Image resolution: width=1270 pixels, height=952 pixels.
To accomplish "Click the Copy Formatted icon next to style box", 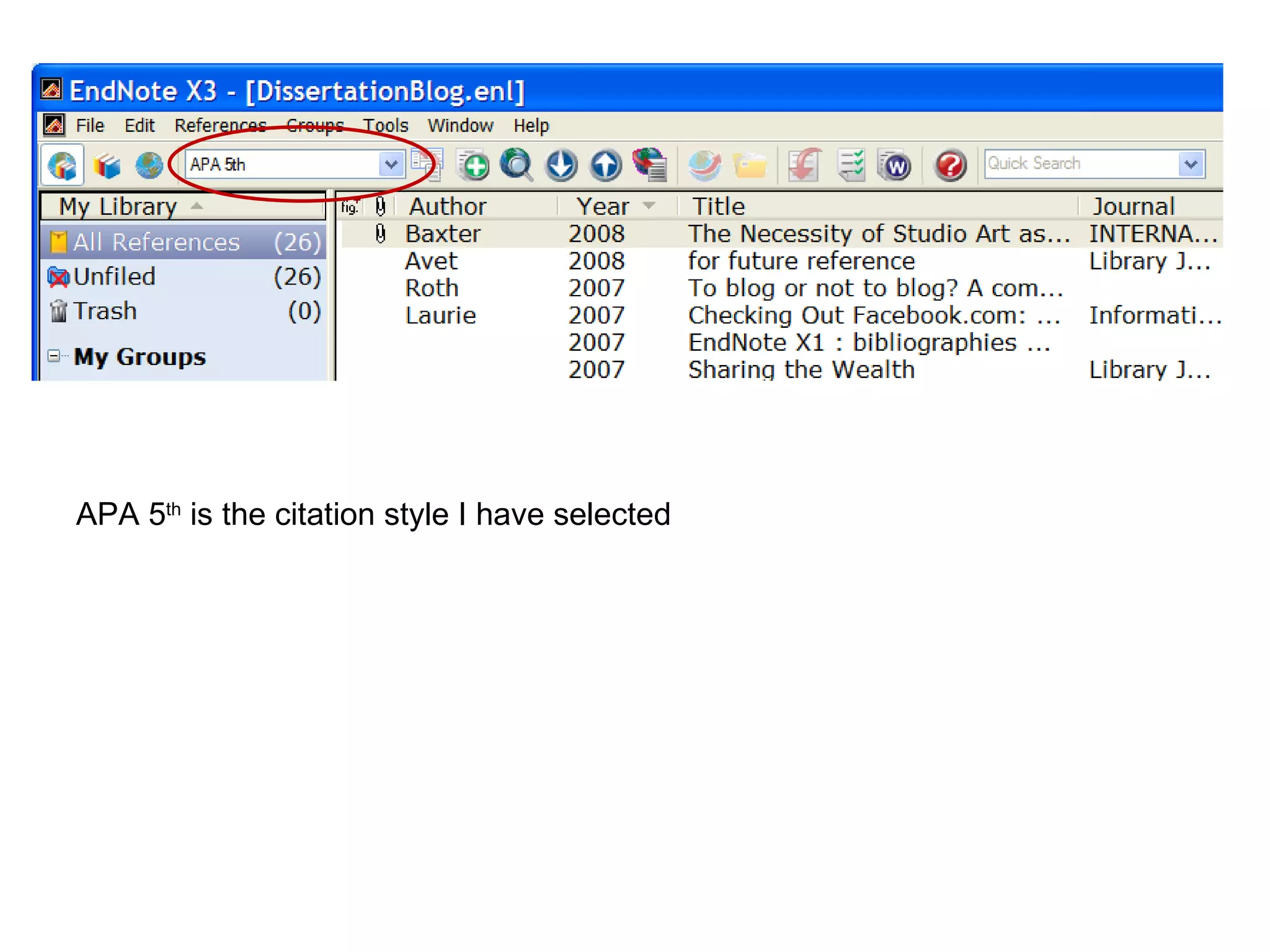I will pyautogui.click(x=427, y=165).
